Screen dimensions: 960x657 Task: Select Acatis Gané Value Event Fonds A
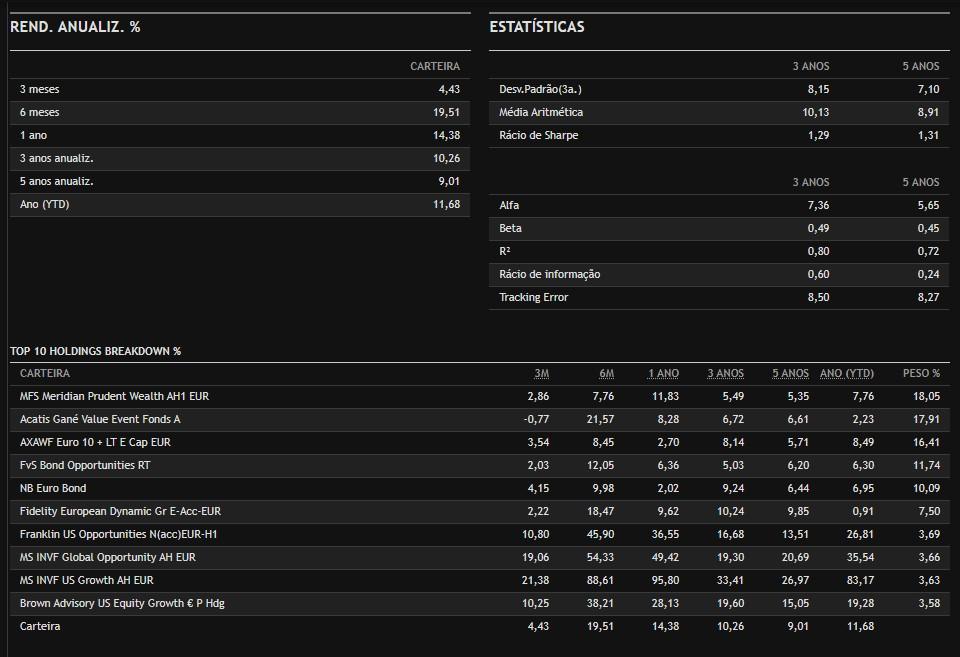pos(100,420)
